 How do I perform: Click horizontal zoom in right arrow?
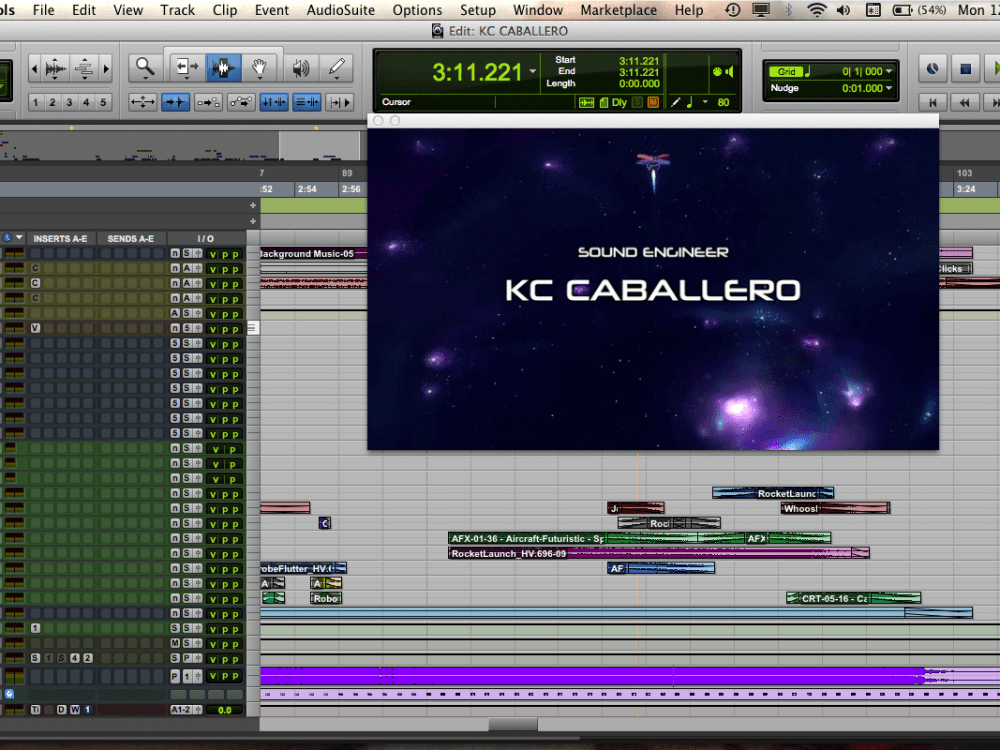(106, 68)
